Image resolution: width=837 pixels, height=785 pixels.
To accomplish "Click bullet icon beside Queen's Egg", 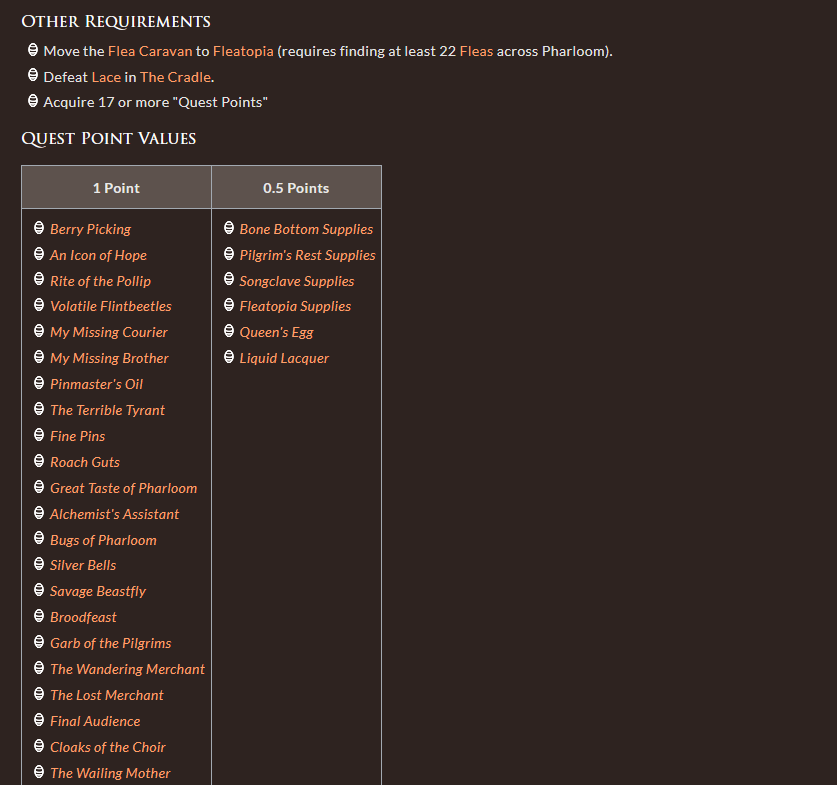I will [229, 331].
